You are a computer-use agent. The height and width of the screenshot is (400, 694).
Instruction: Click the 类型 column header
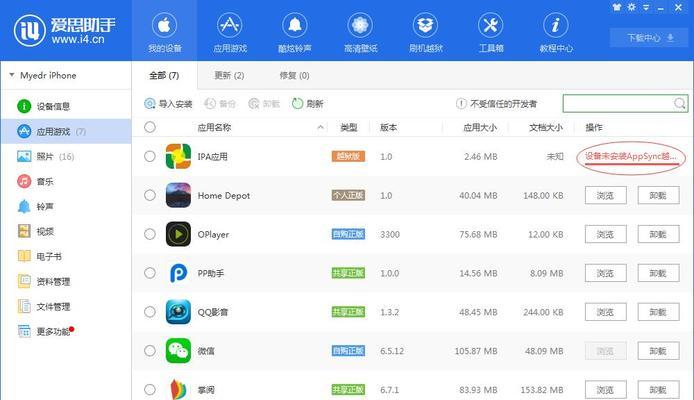tap(349, 127)
